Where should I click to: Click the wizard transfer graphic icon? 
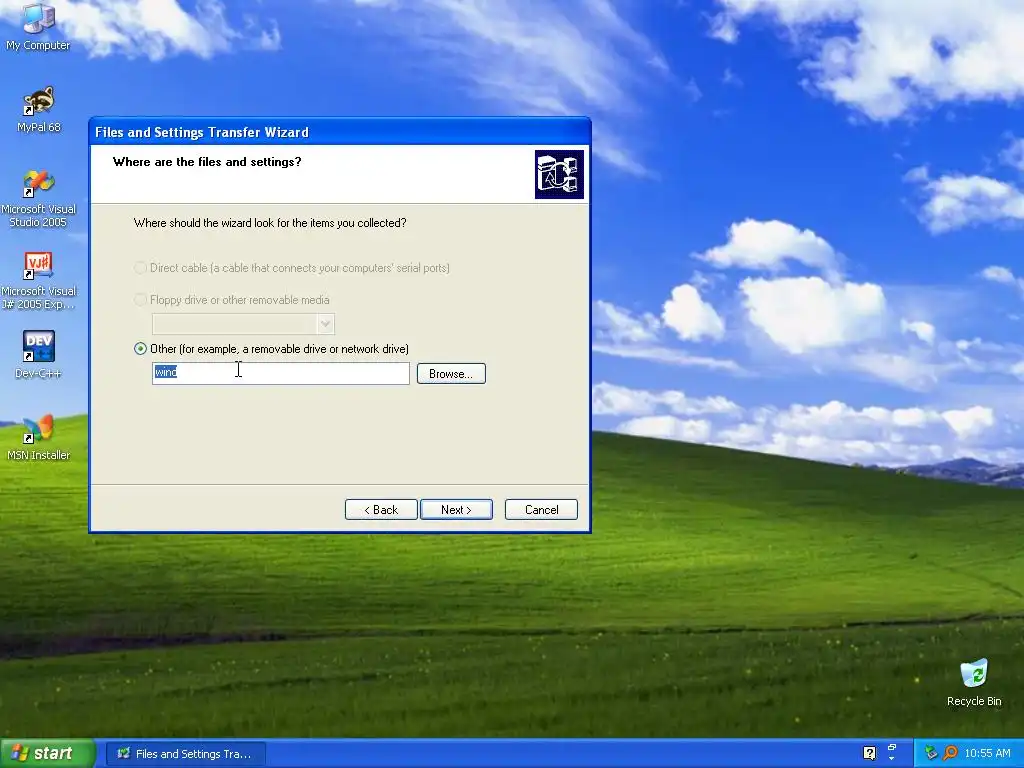(559, 174)
